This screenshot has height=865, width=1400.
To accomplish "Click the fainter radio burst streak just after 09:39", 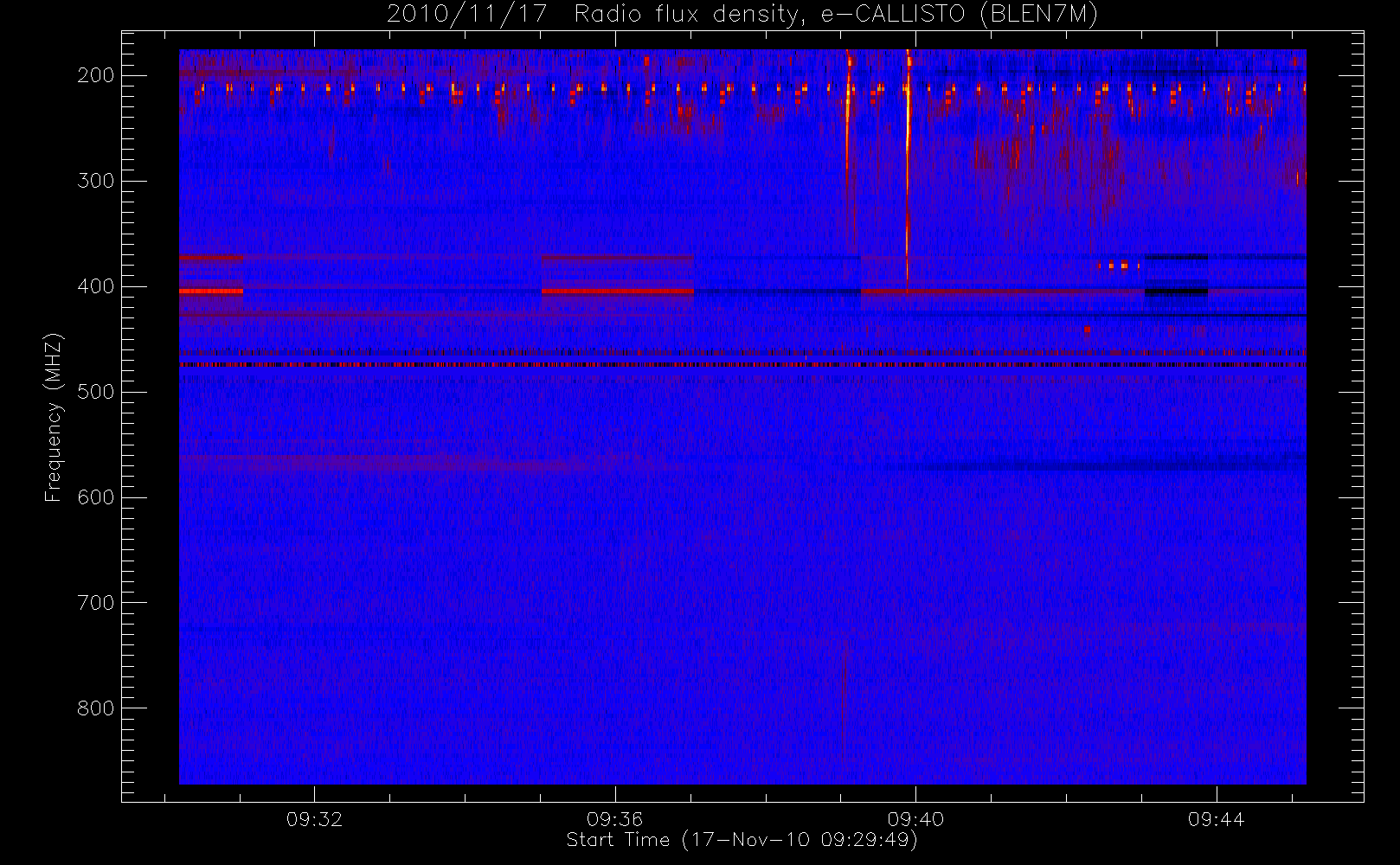I will point(848,121).
